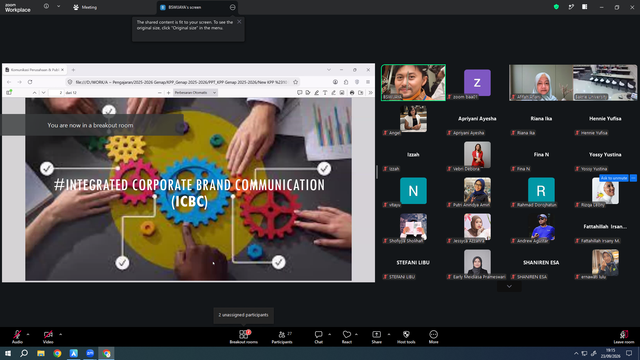Open audio options arrow next to Audio
Screen dimensions: 640x360
pyautogui.click(x=28, y=334)
